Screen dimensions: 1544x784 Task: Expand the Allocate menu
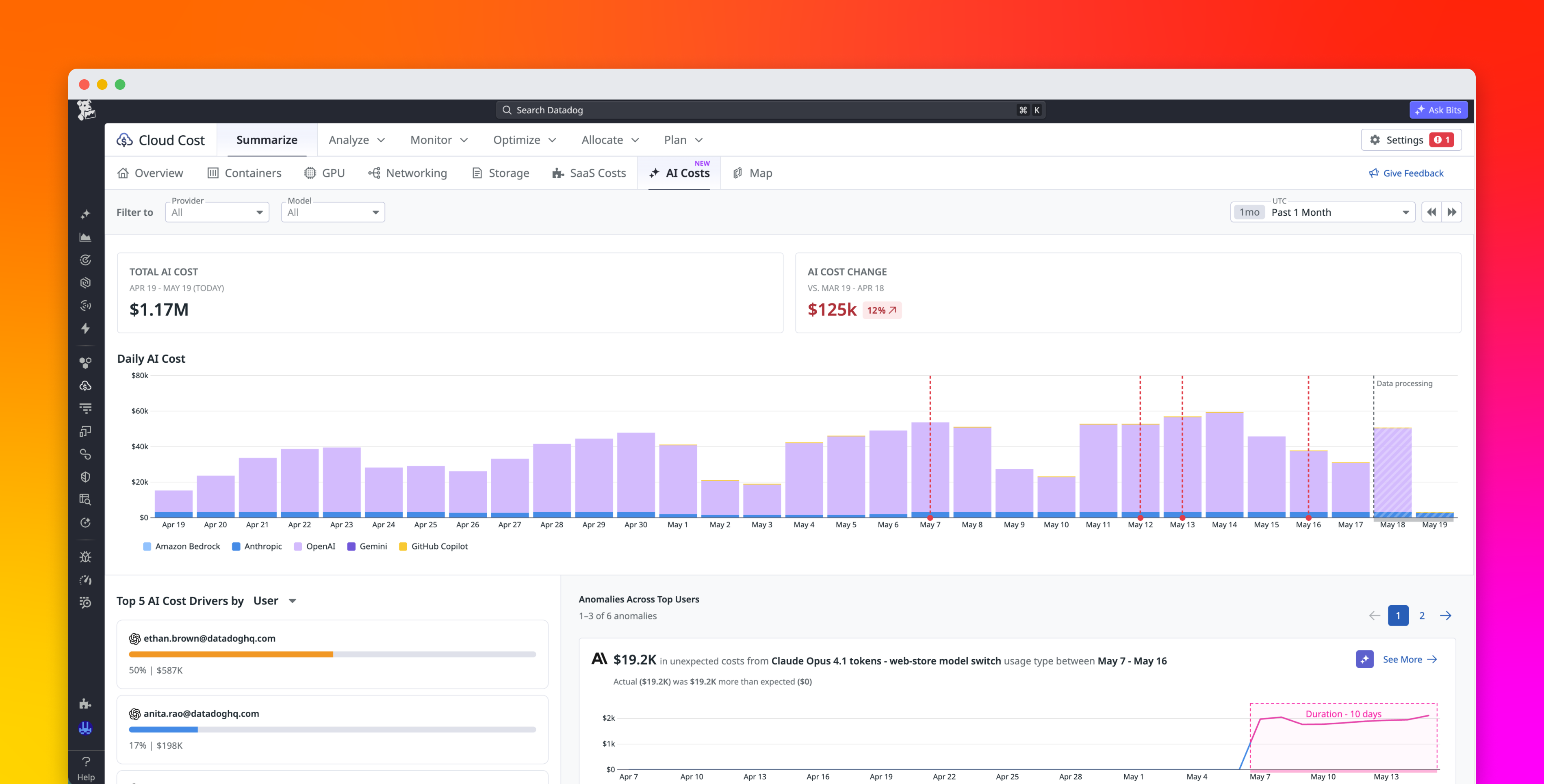point(611,140)
